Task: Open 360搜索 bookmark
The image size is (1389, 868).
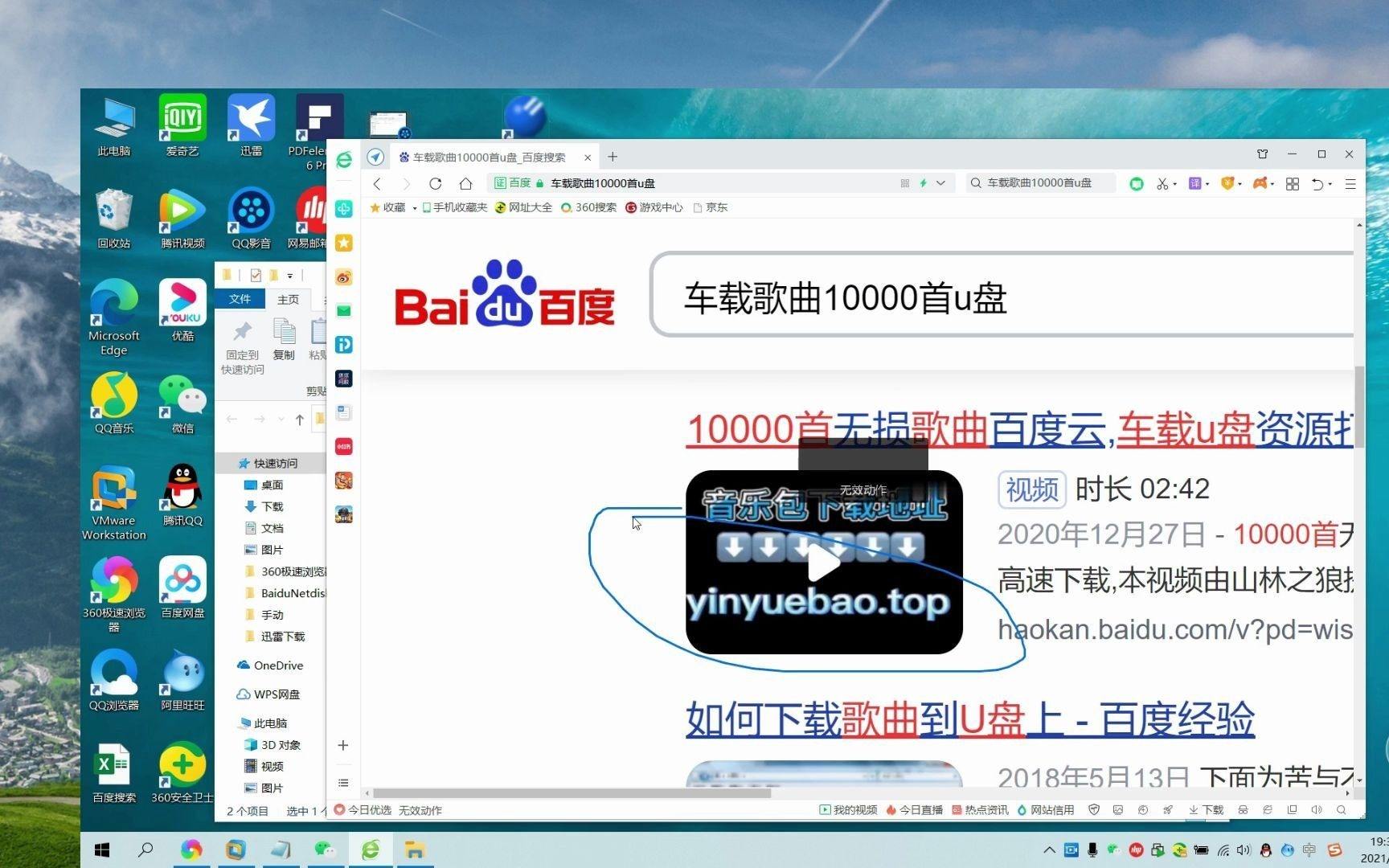Action: [589, 207]
